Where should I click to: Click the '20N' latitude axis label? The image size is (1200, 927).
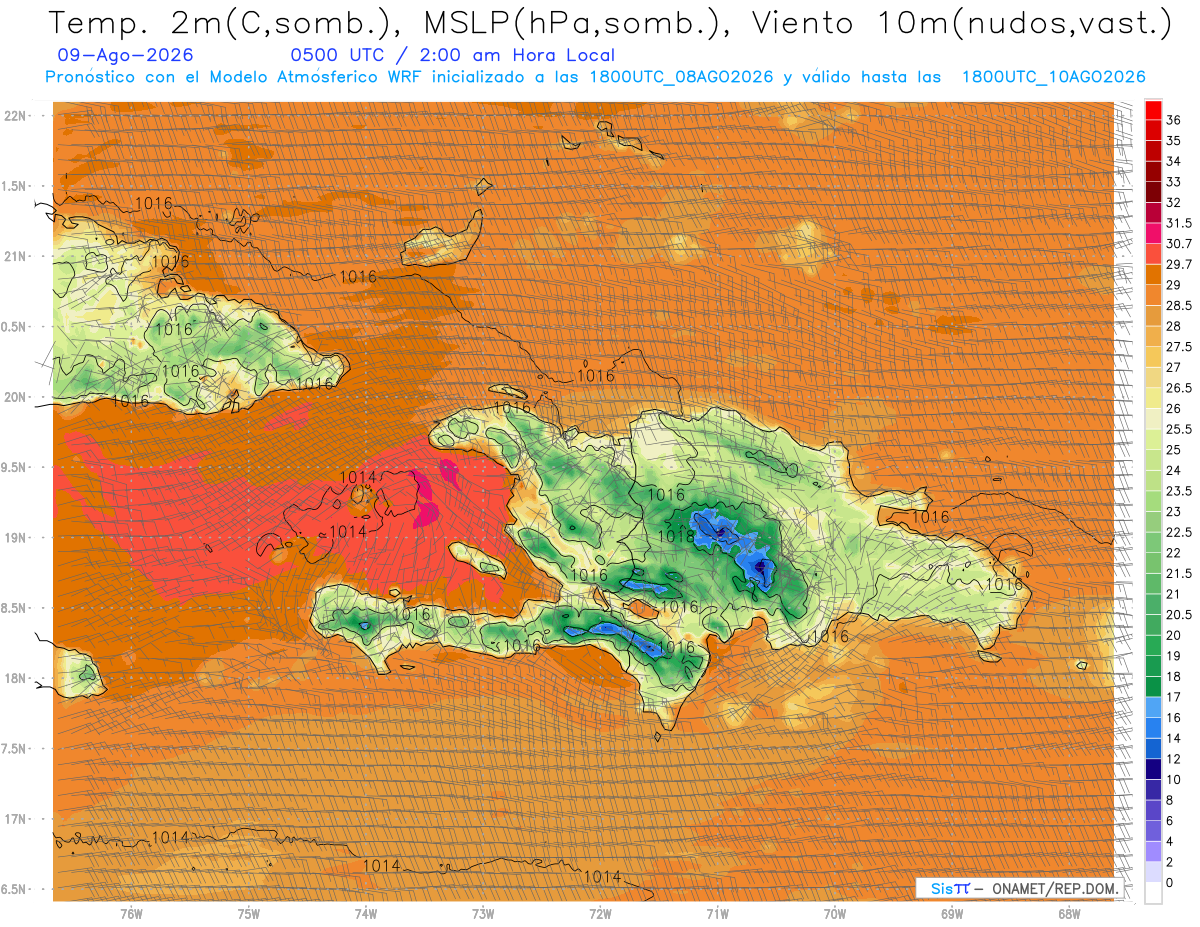[16, 397]
